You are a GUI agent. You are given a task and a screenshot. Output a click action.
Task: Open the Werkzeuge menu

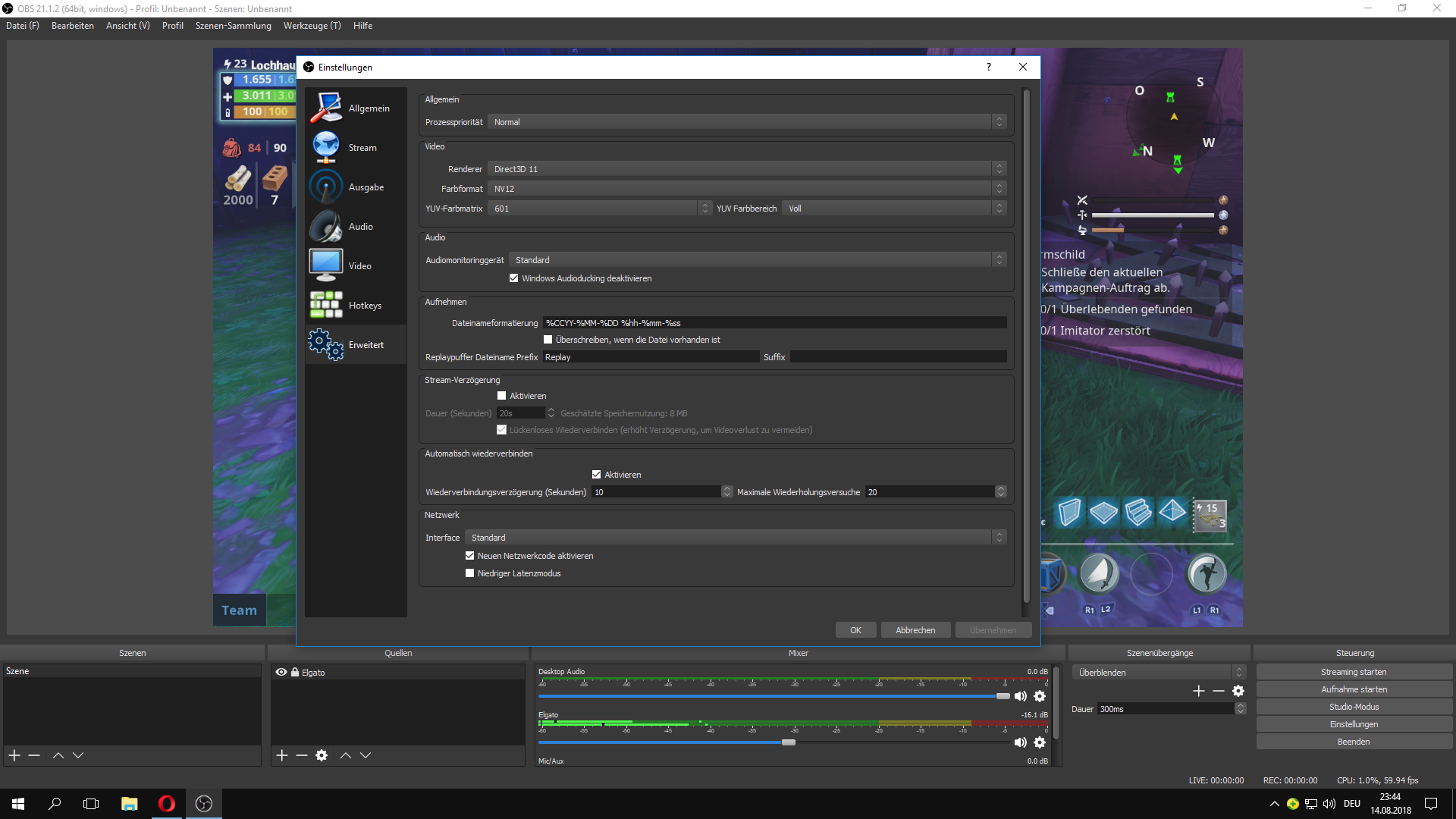pos(312,26)
